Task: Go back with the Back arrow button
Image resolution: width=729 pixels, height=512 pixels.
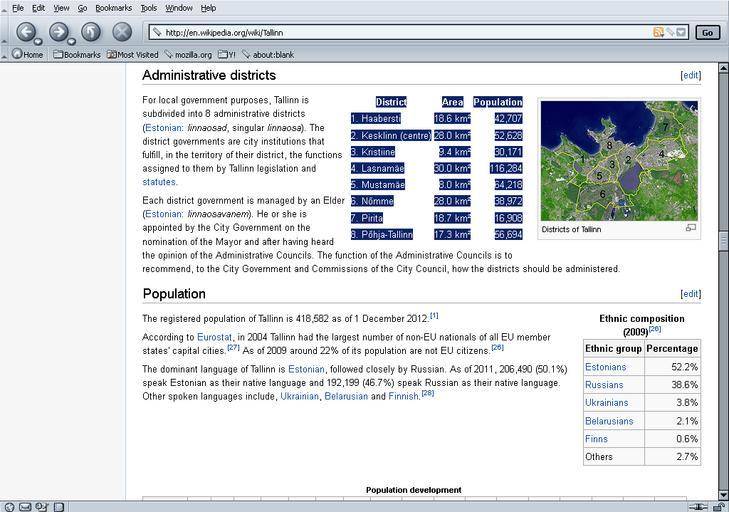Action: 26,32
